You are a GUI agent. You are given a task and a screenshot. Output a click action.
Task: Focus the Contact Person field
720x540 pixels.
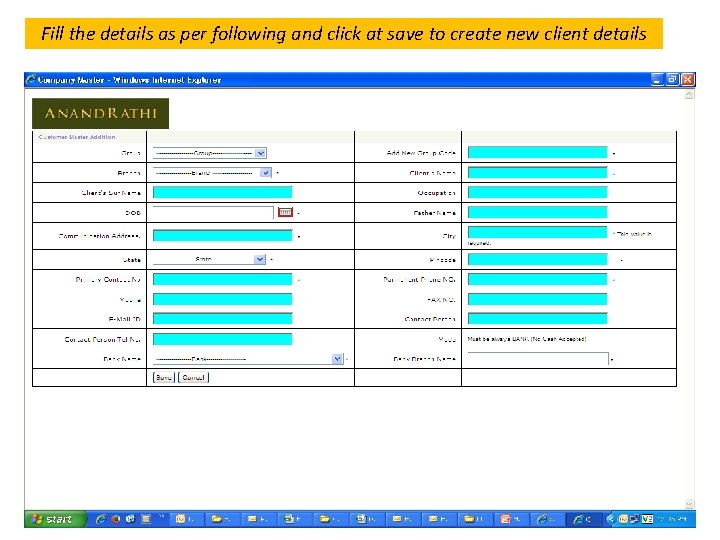[x=537, y=319]
